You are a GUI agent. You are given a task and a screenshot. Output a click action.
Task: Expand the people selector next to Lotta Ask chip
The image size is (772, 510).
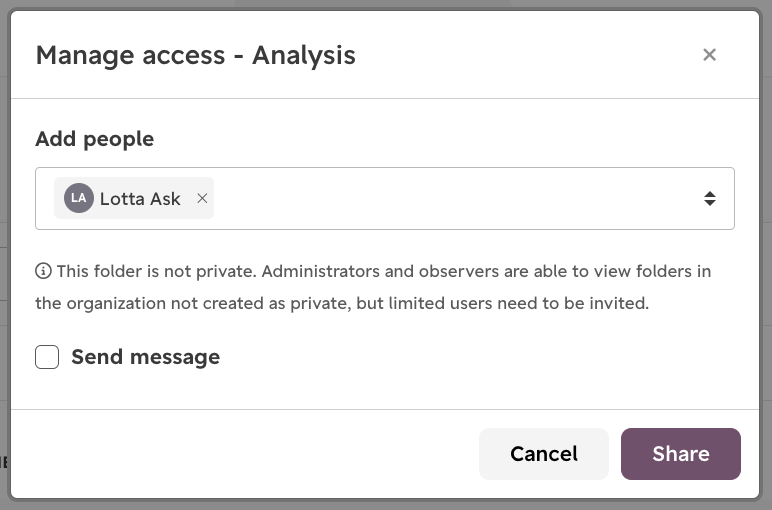coord(709,198)
